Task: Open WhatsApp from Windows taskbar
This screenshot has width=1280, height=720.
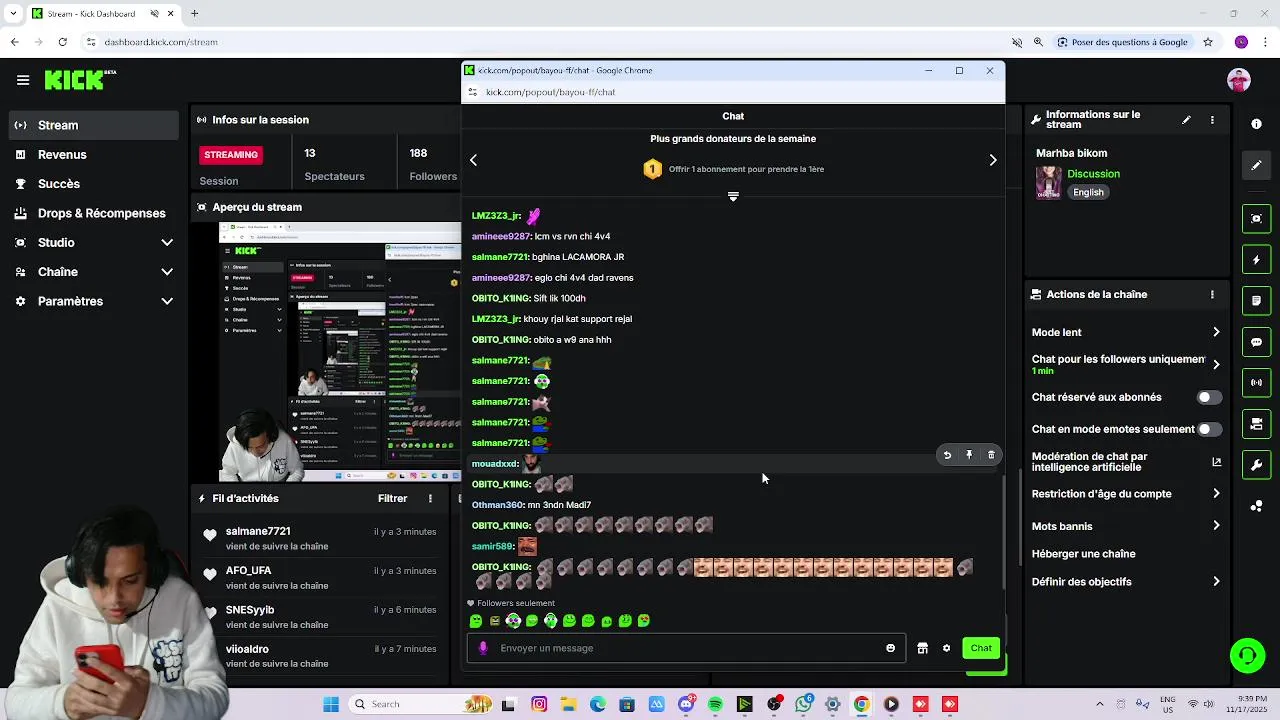Action: (803, 704)
